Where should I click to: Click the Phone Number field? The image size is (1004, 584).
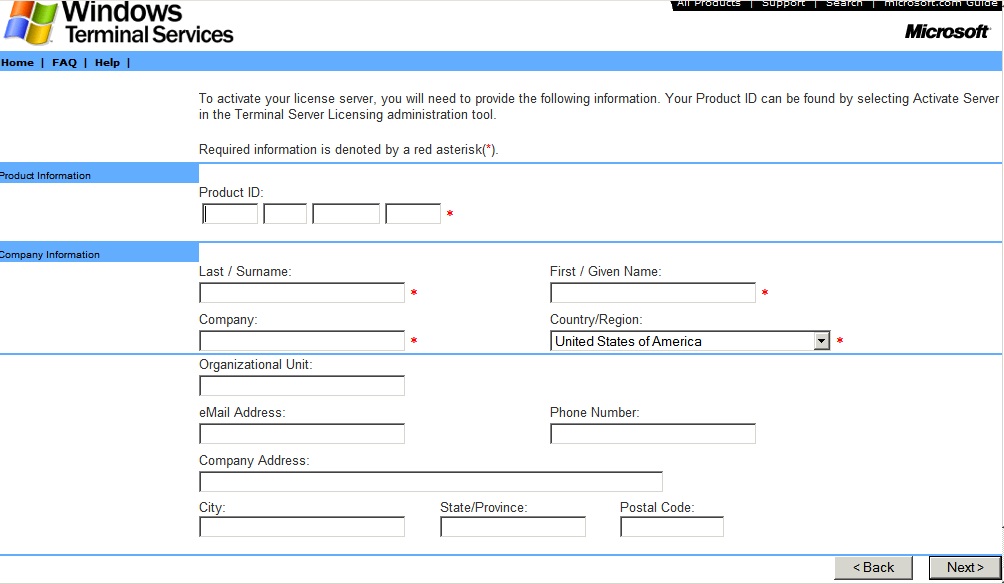(653, 434)
